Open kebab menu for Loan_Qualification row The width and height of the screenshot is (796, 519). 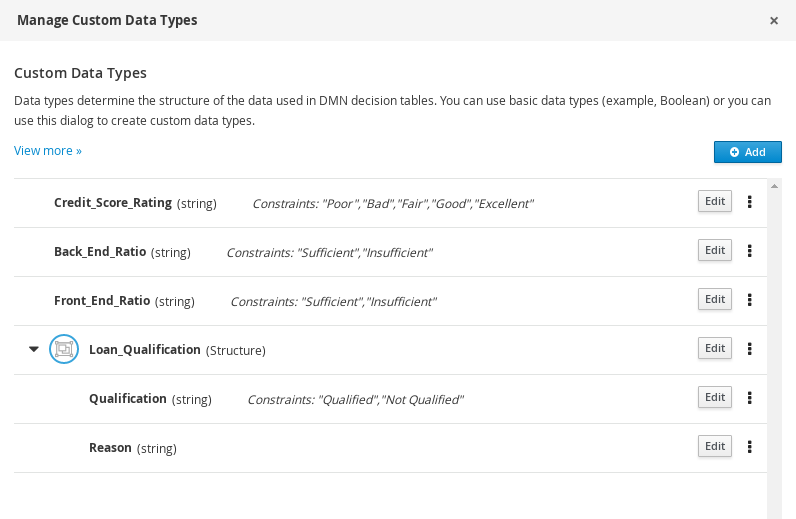pos(749,348)
